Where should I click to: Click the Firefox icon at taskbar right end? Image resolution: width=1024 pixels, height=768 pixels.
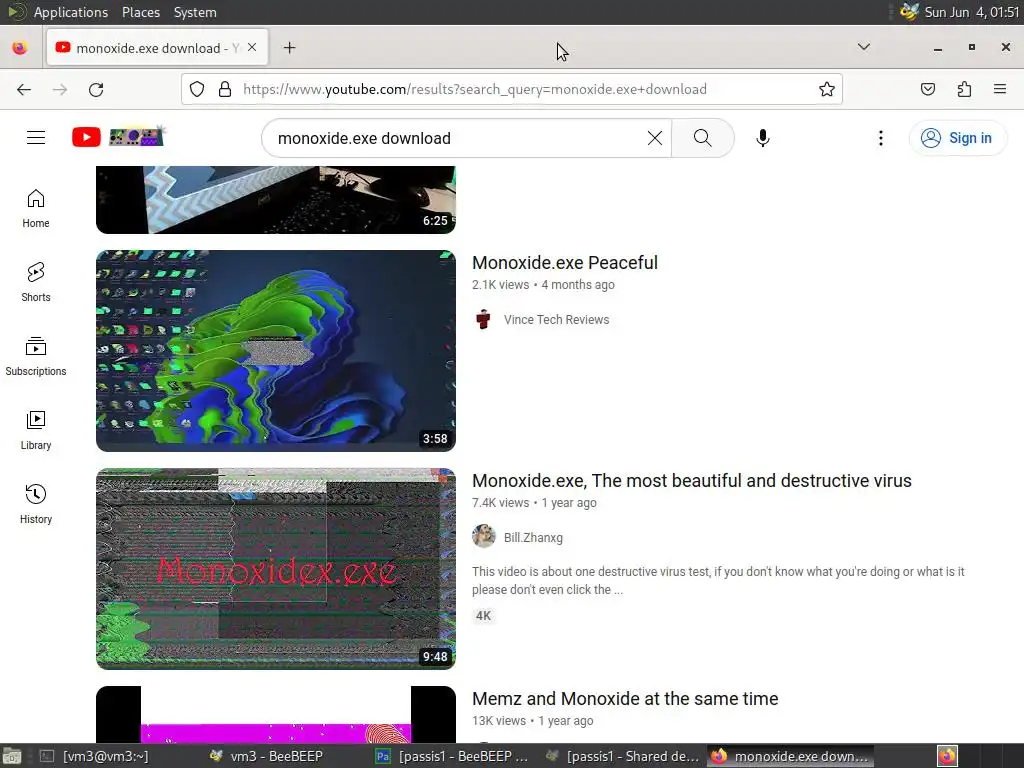[948, 756]
